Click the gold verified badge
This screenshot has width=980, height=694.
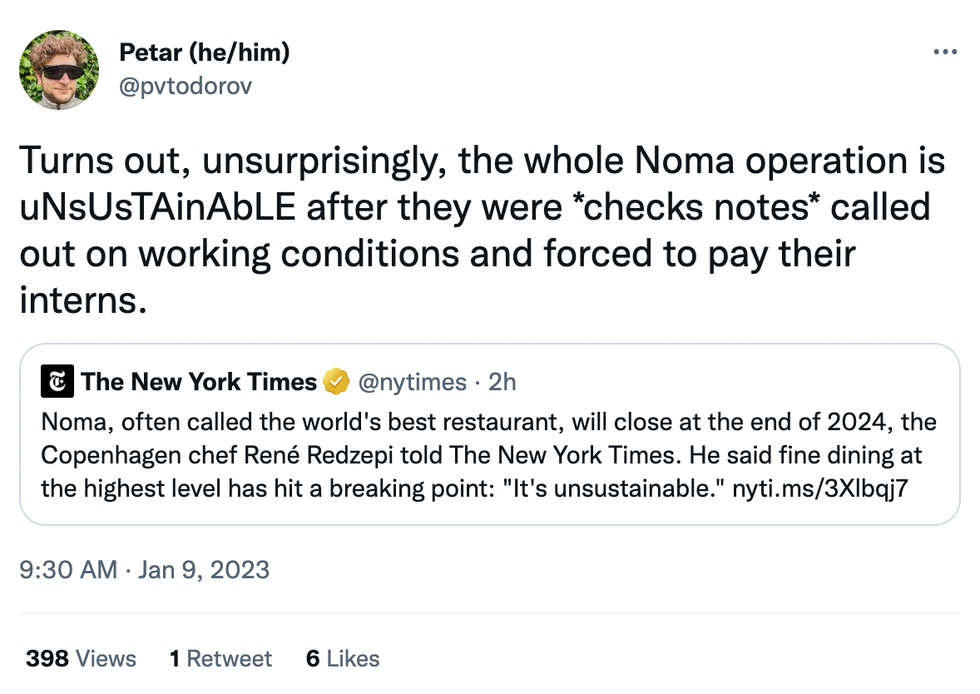coord(336,381)
